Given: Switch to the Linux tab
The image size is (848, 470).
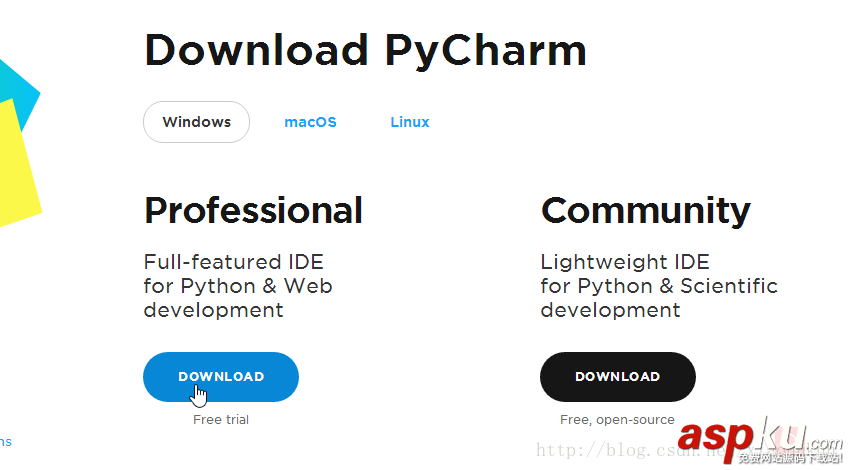Looking at the screenshot, I should click(410, 122).
